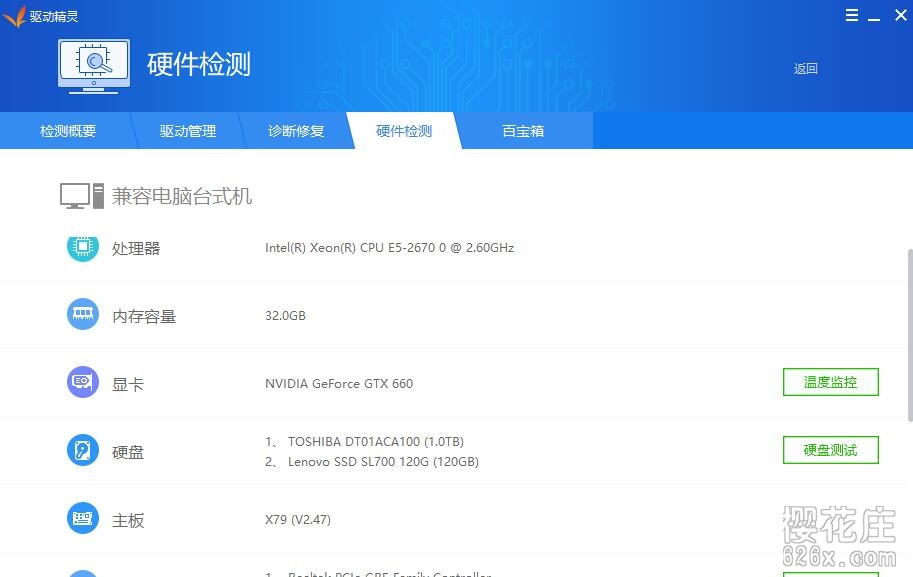Switch to the 驱动管理 tab
This screenshot has width=913, height=577.
(187, 131)
